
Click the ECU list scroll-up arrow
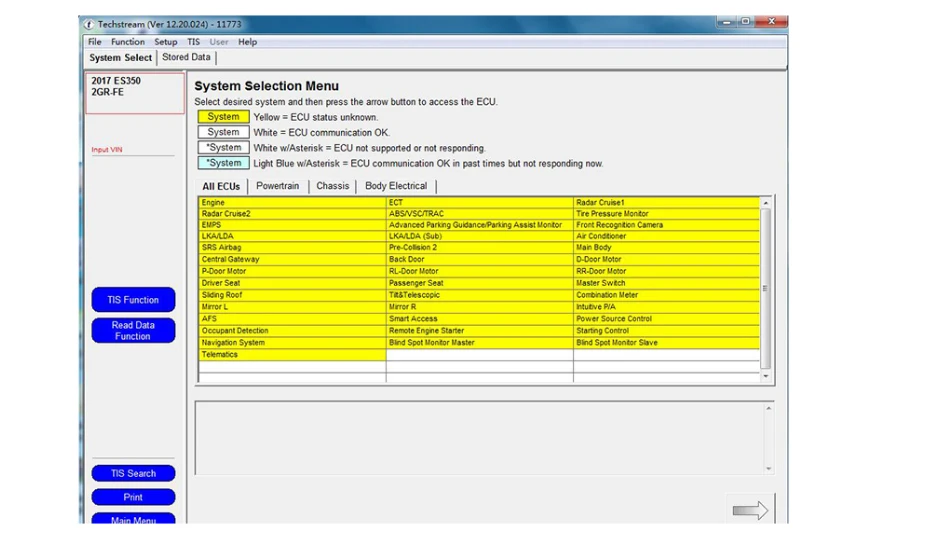click(765, 203)
